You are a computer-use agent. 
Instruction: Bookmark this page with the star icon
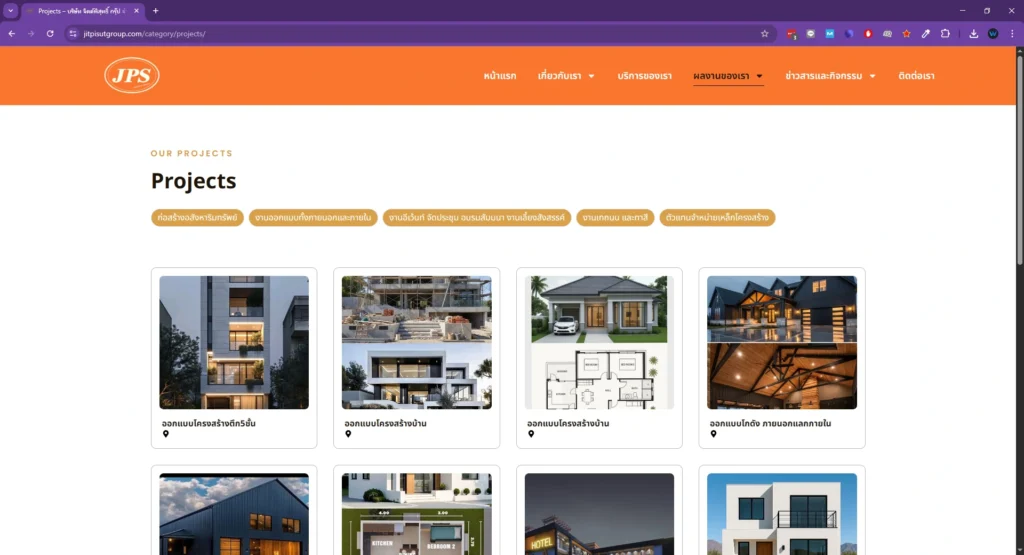[x=764, y=33]
